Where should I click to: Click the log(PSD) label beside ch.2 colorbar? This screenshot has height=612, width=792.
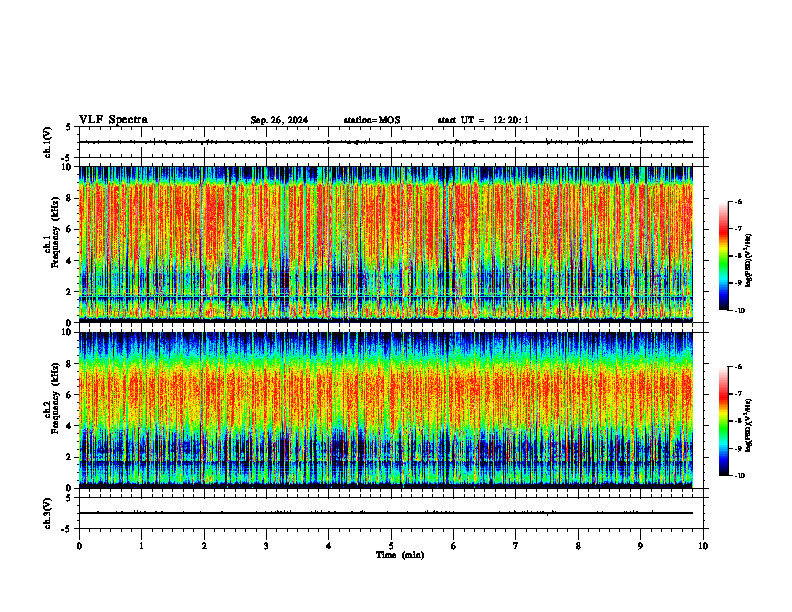pyautogui.click(x=749, y=425)
